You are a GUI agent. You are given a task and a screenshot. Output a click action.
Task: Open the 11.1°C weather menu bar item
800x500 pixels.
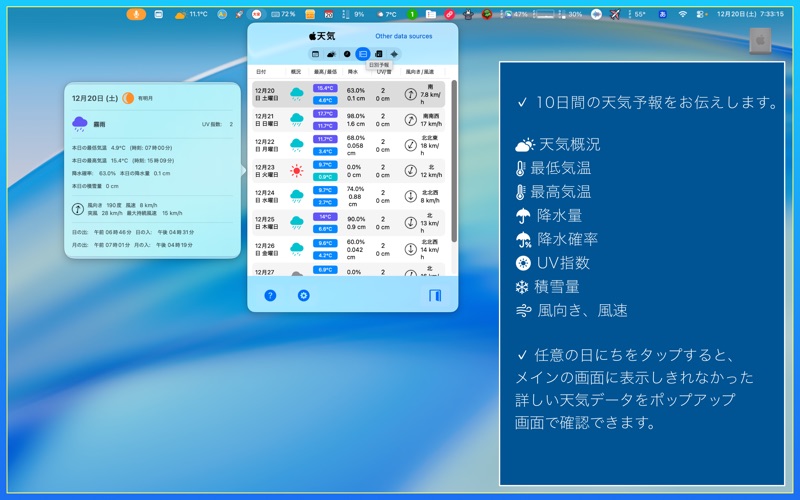[191, 14]
